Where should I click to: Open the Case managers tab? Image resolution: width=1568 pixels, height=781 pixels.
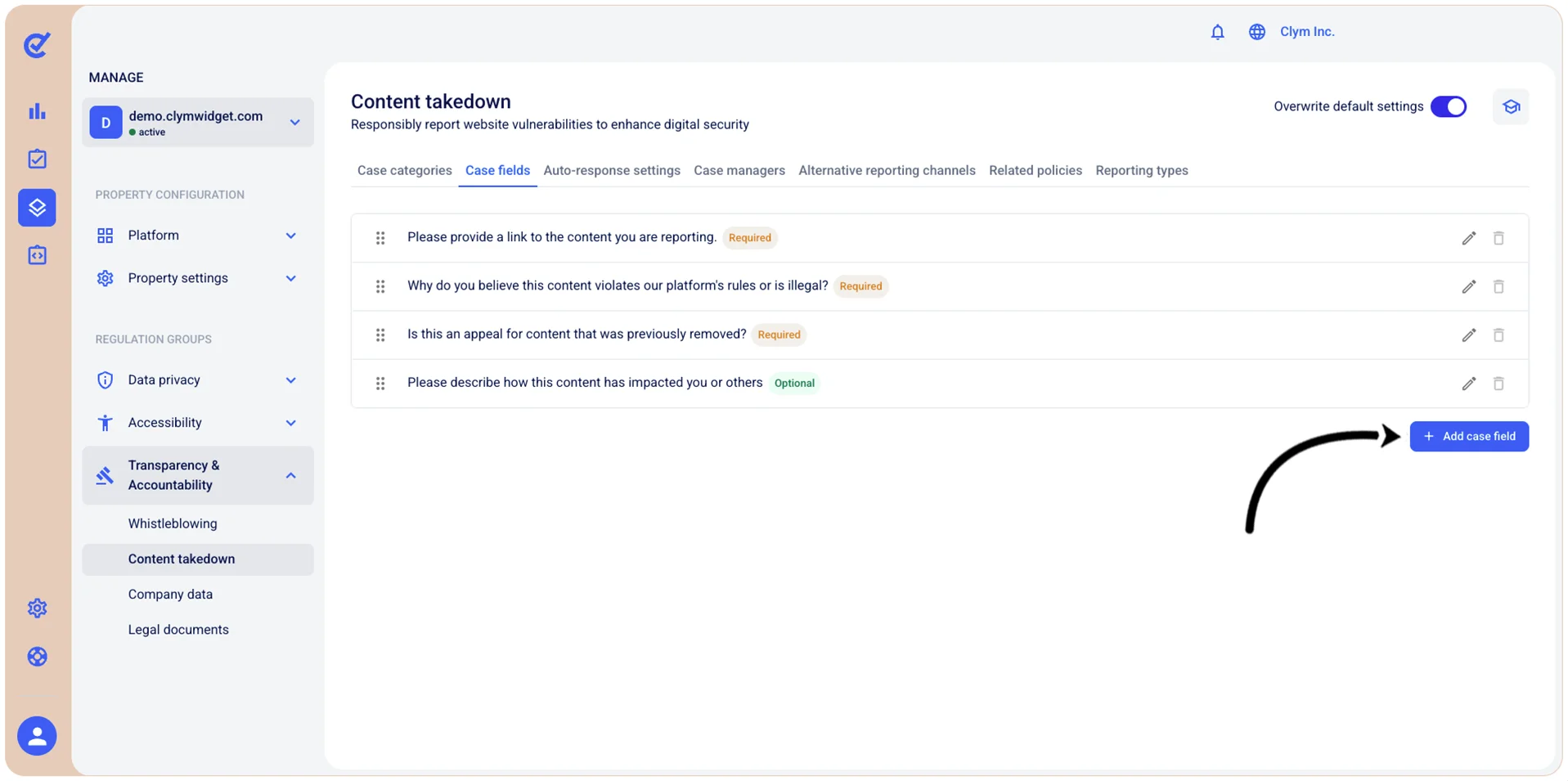pyautogui.click(x=739, y=170)
